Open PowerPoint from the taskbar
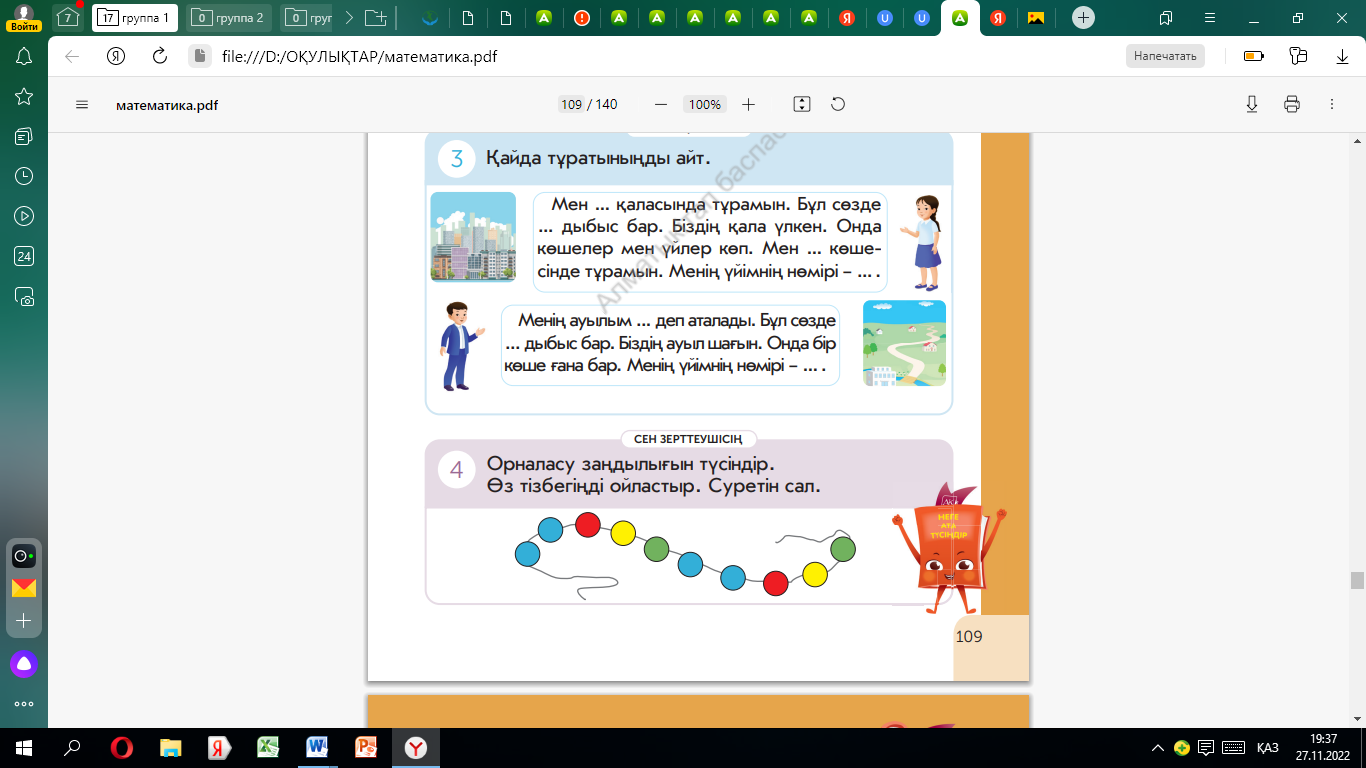The width and height of the screenshot is (1366, 768). click(366, 748)
